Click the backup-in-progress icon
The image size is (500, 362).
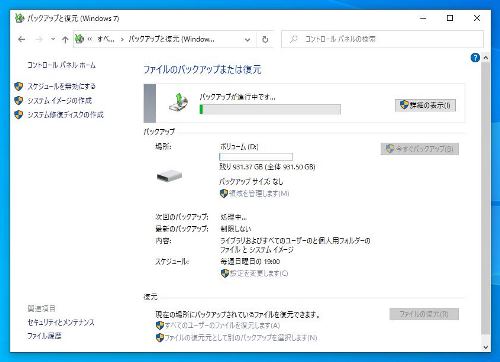pyautogui.click(x=179, y=102)
